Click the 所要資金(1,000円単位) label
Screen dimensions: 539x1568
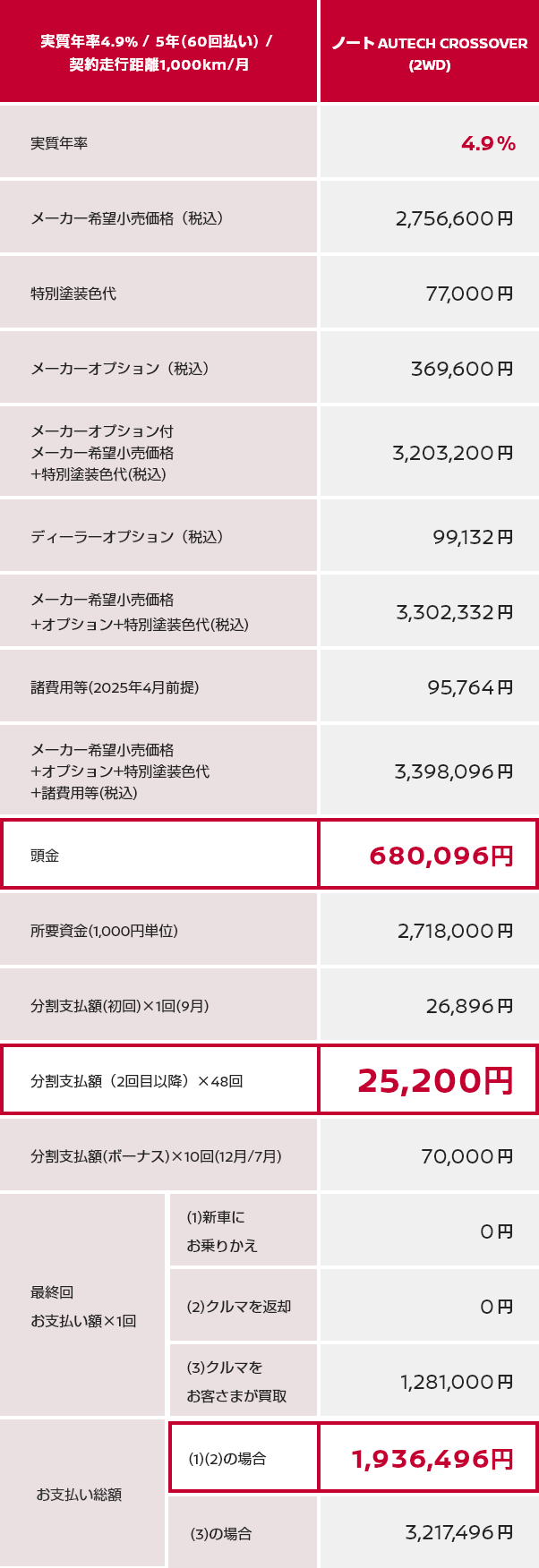click(x=104, y=931)
